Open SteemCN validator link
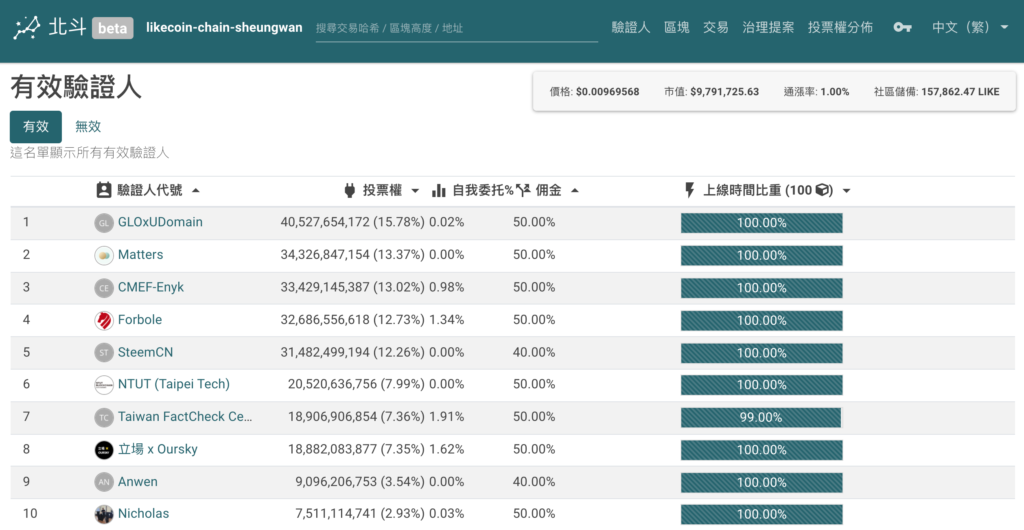Image resolution: width=1024 pixels, height=530 pixels. point(145,352)
